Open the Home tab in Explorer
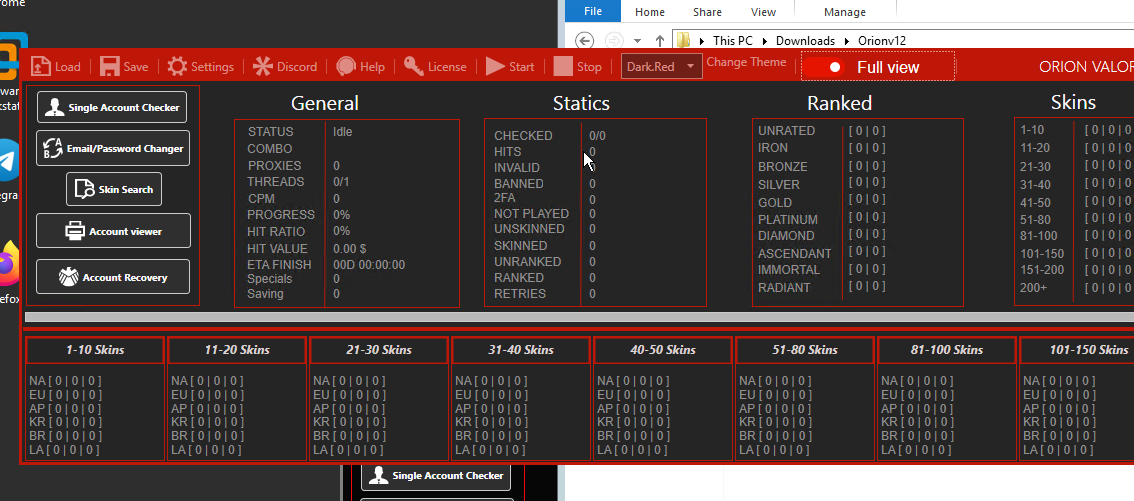 pyautogui.click(x=649, y=12)
